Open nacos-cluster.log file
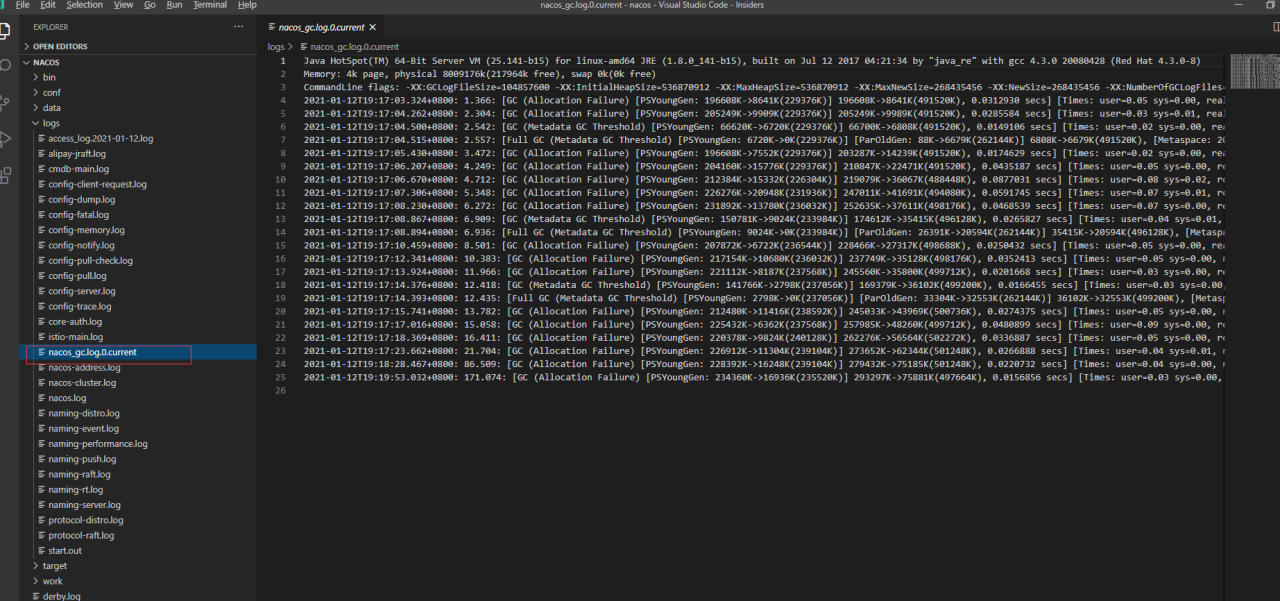The image size is (1280, 601). 82,383
